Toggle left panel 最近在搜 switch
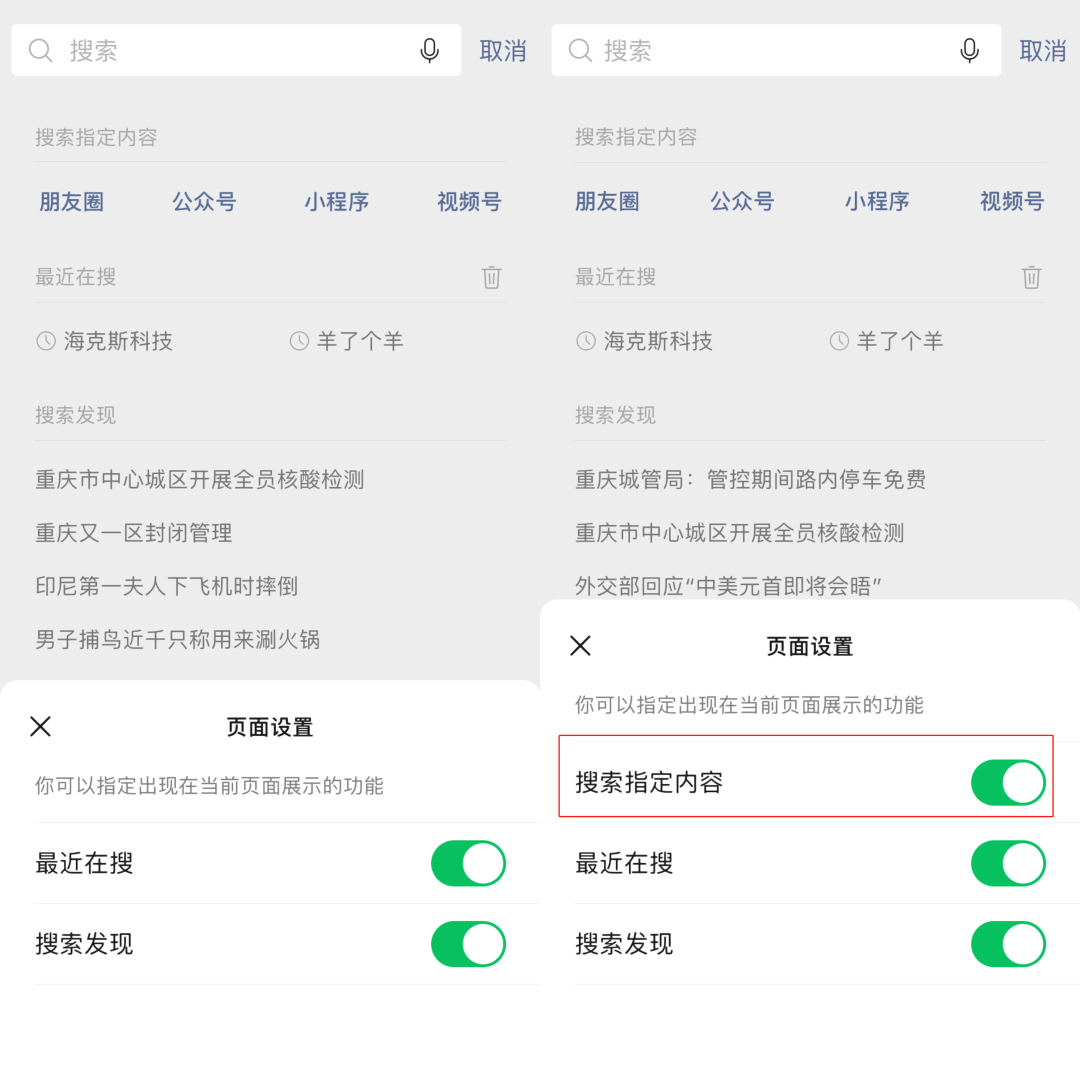Viewport: 1080px width, 1080px height. 468,863
